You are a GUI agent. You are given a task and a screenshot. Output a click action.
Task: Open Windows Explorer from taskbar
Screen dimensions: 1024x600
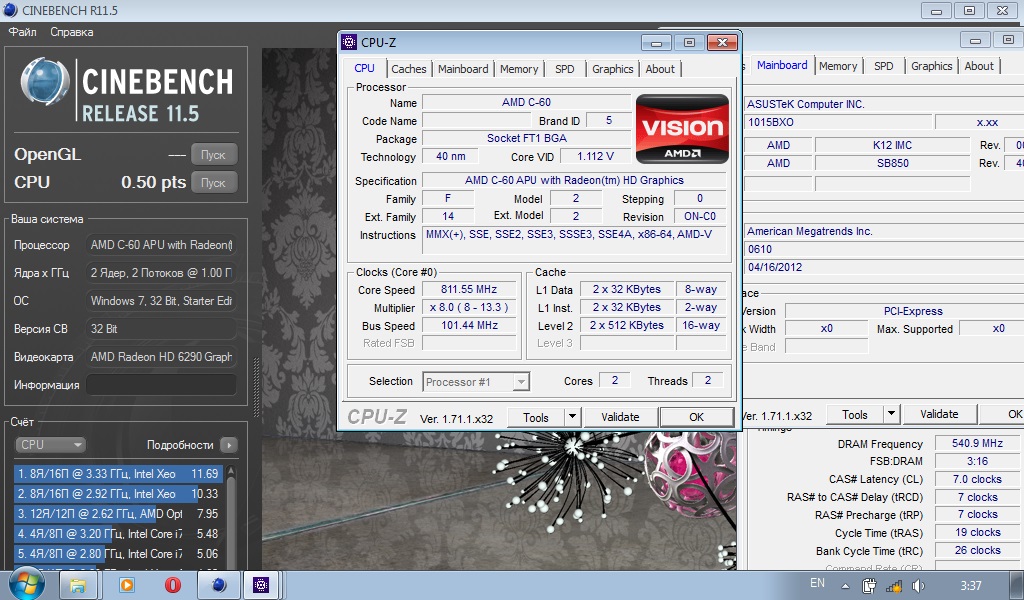tap(77, 585)
